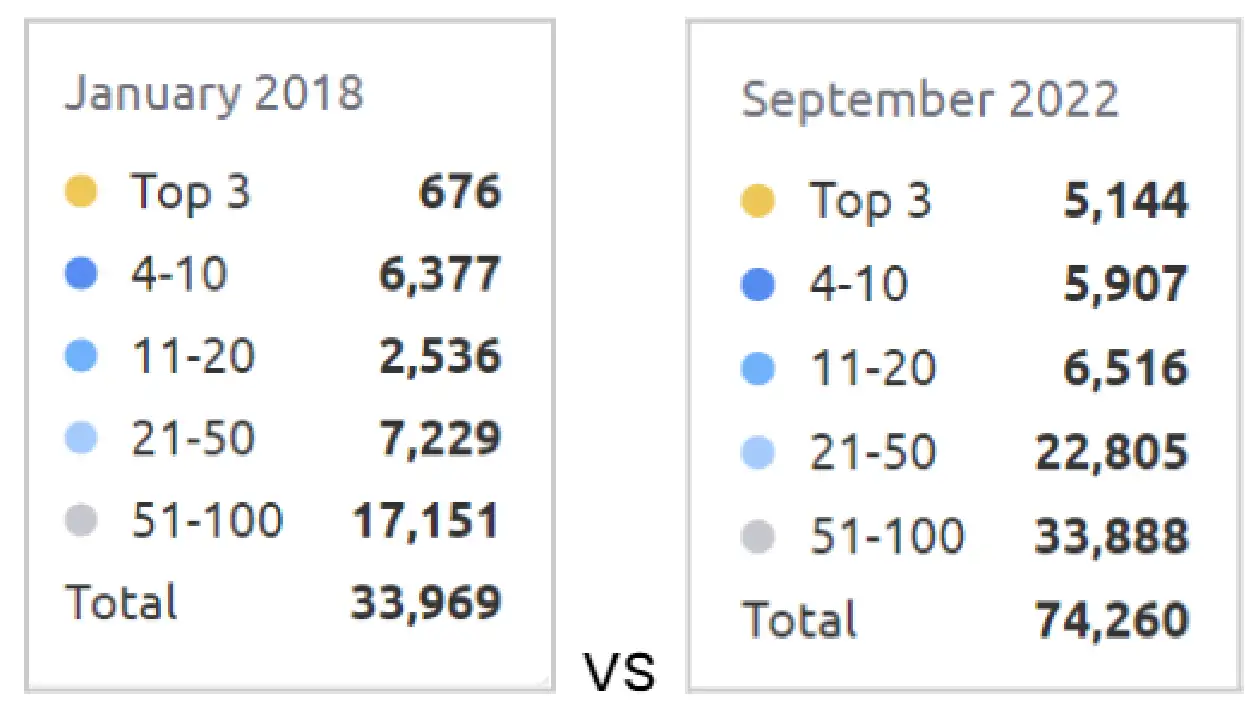
Task: Click the 22,805 value for 21-50
Action: 1111,453
